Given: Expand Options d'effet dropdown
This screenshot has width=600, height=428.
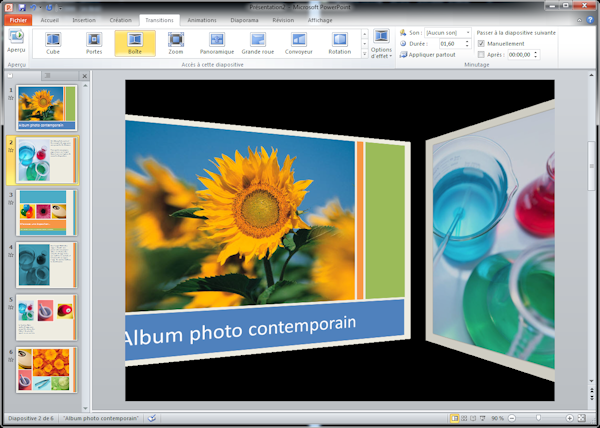Looking at the screenshot, I should [381, 43].
